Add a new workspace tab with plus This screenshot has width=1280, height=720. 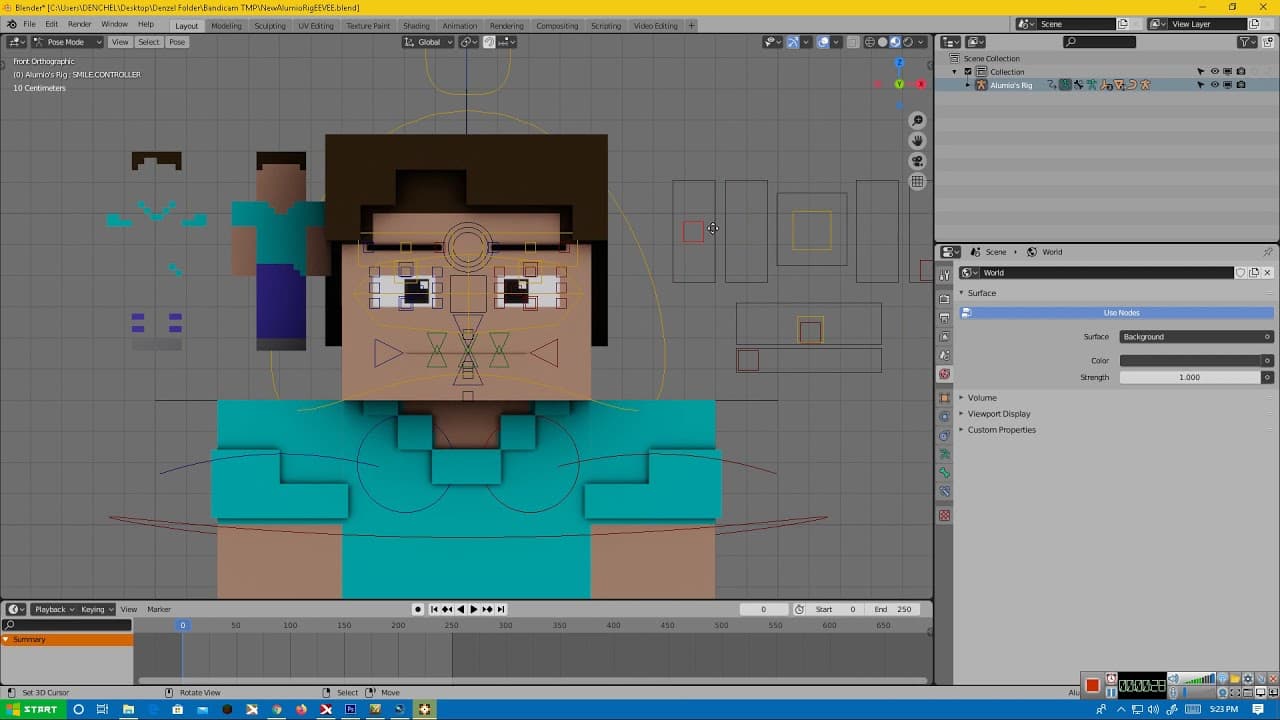click(x=691, y=25)
